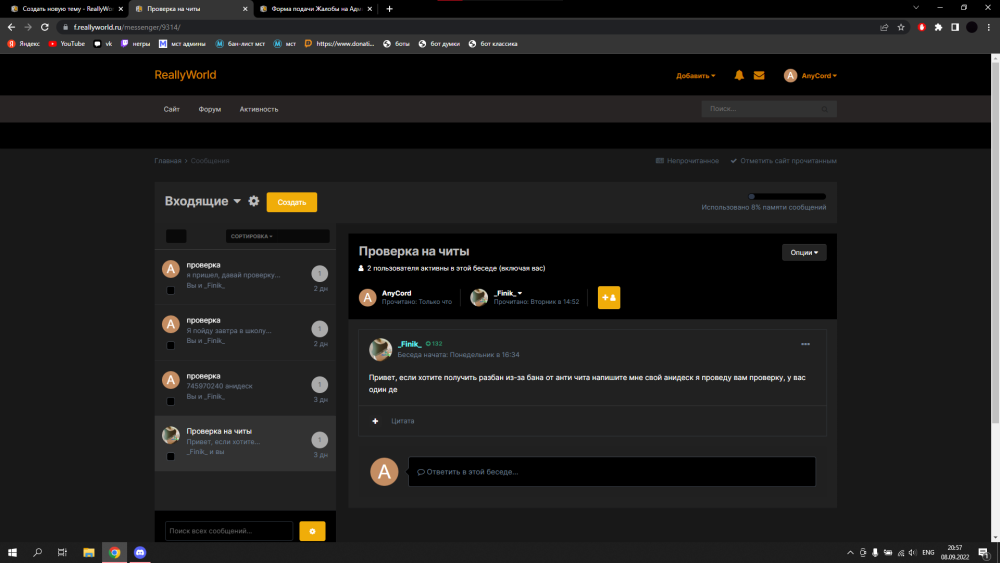Image resolution: width=1000 pixels, height=563 pixels.
Task: Bookmark this page with star icon
Action: click(x=901, y=27)
